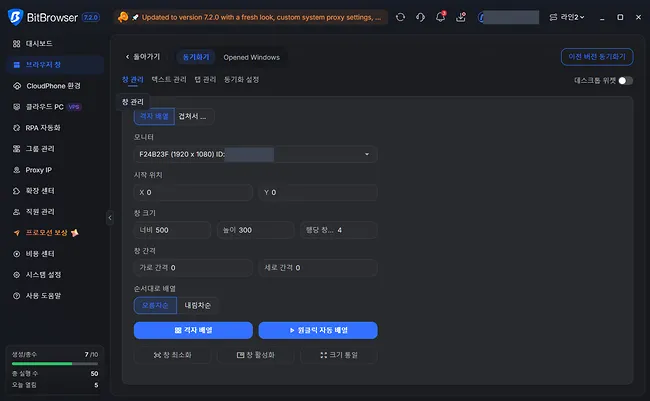Click 창 활성화 button
Screen dimensions: 650x401
[x=255, y=355]
